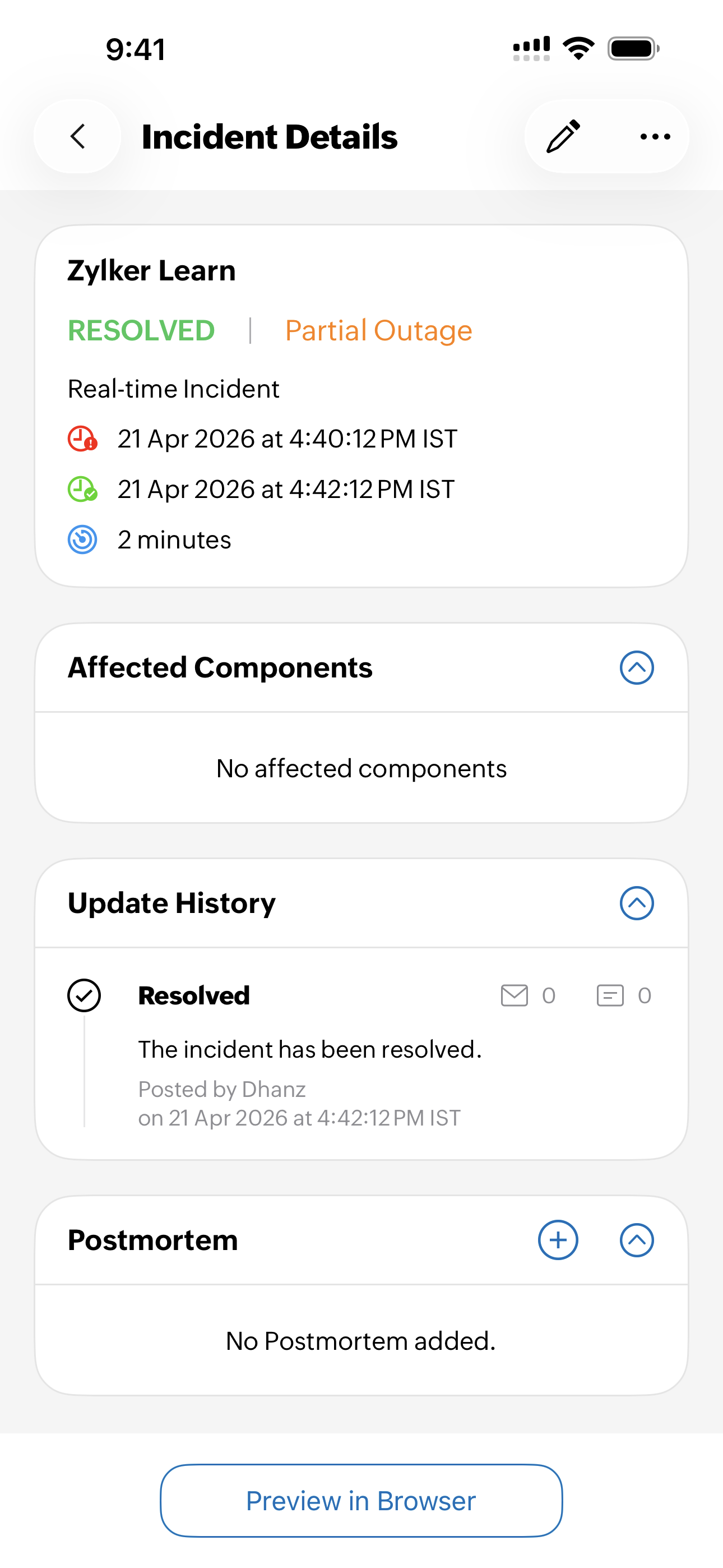Image resolution: width=723 pixels, height=1568 pixels.
Task: Tap the green resolved time clock icon
Action: click(82, 490)
